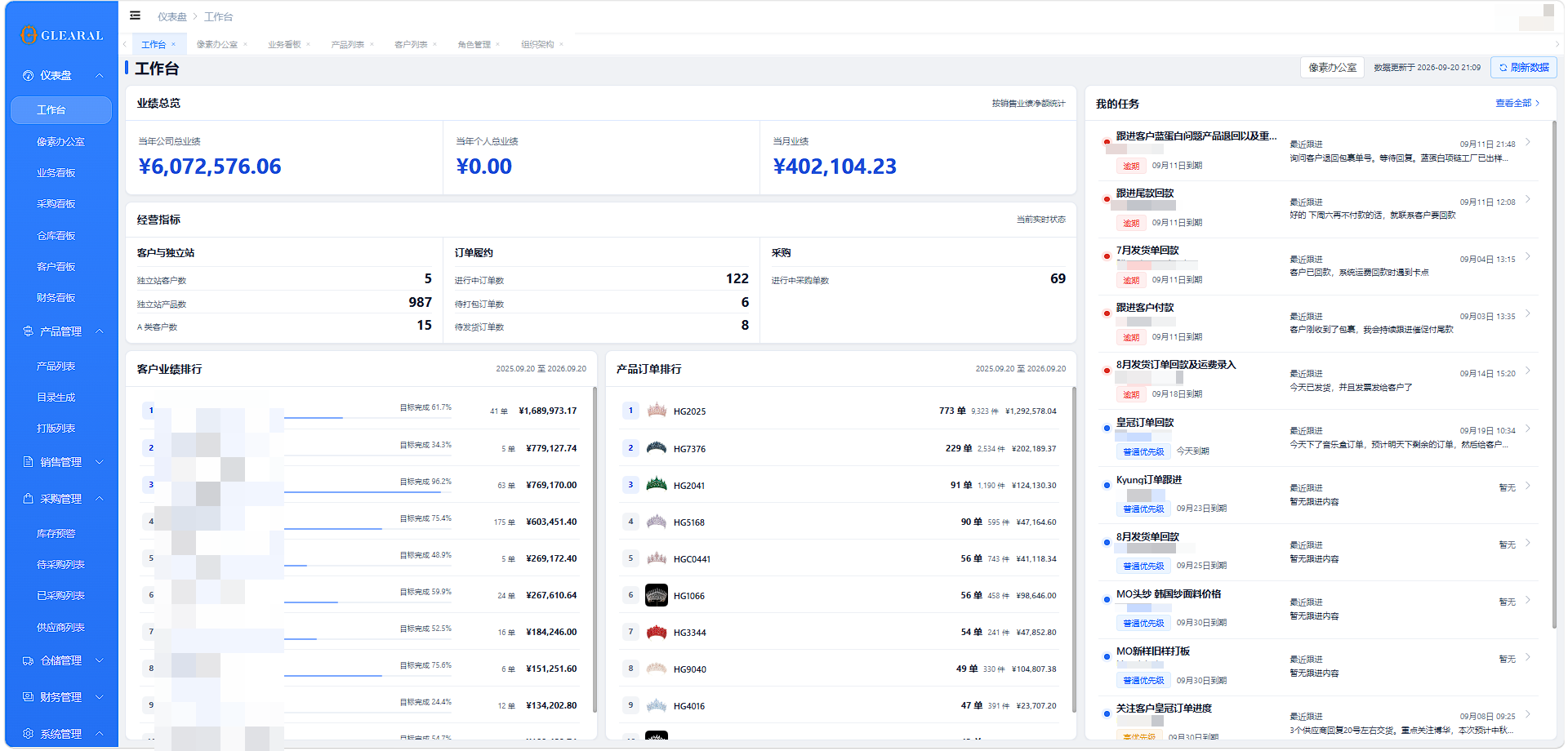Click the 销售管理 document icon
This screenshot has height=751, width=1568.
coord(29,462)
